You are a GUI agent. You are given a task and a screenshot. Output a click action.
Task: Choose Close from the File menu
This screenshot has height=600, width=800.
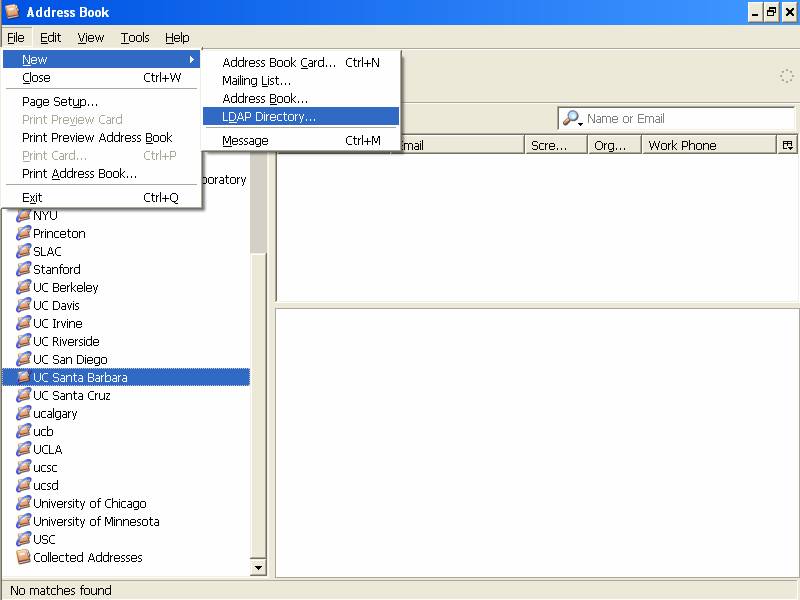coord(102,78)
